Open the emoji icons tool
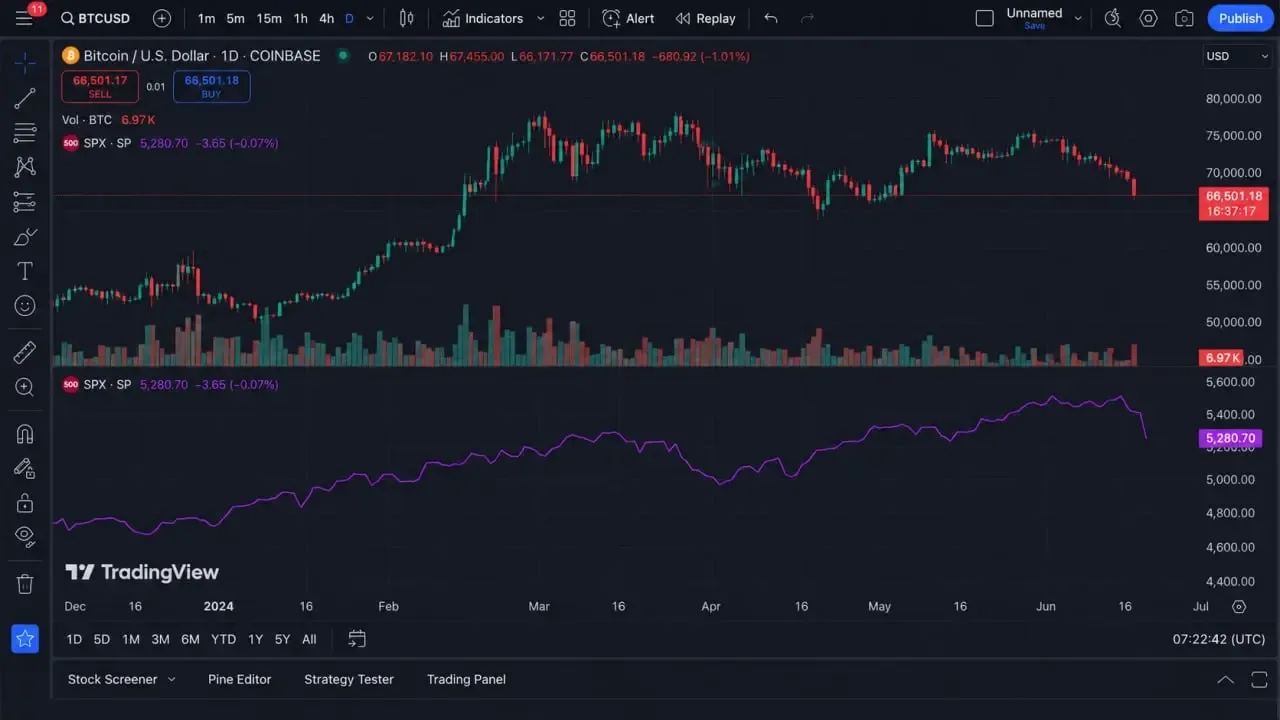Screen dimensions: 1280x720 [x=25, y=306]
